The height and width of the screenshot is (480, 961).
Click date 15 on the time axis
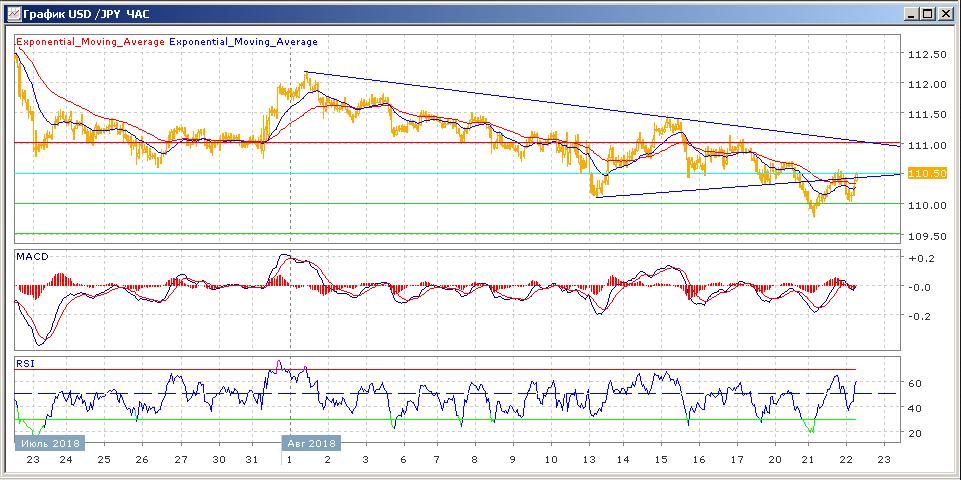[660, 460]
